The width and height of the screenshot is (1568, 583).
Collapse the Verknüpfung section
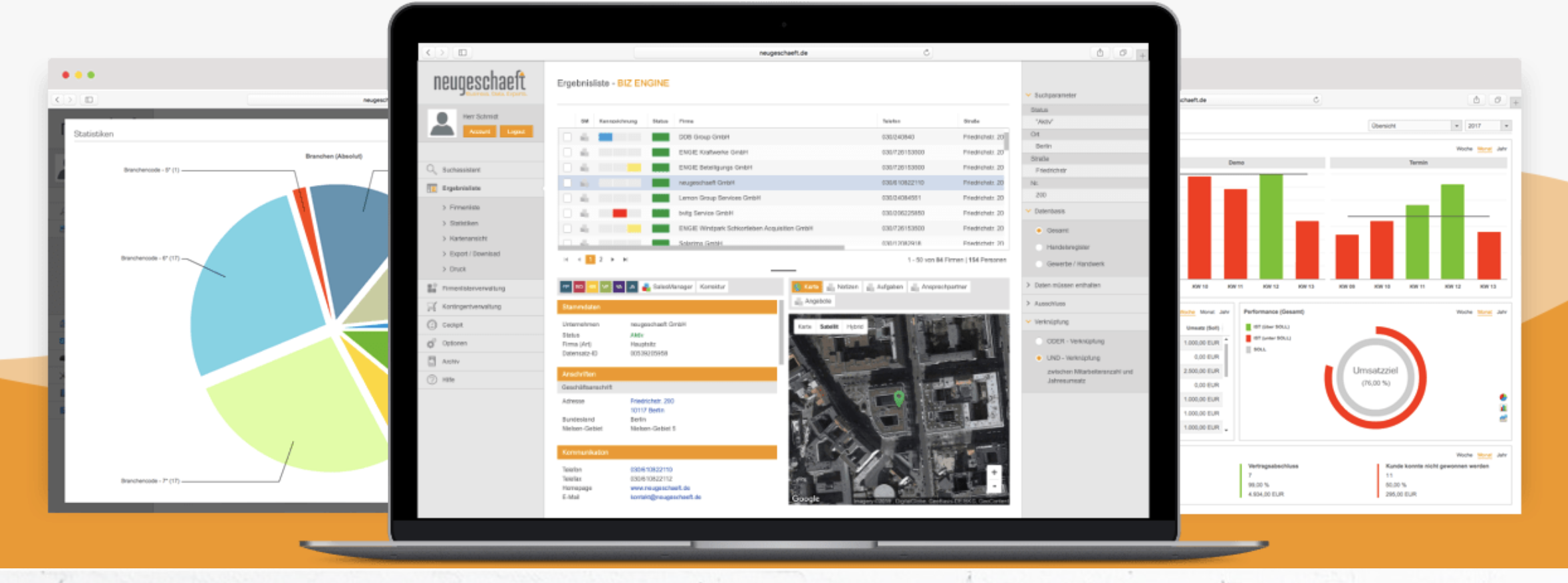1028,321
